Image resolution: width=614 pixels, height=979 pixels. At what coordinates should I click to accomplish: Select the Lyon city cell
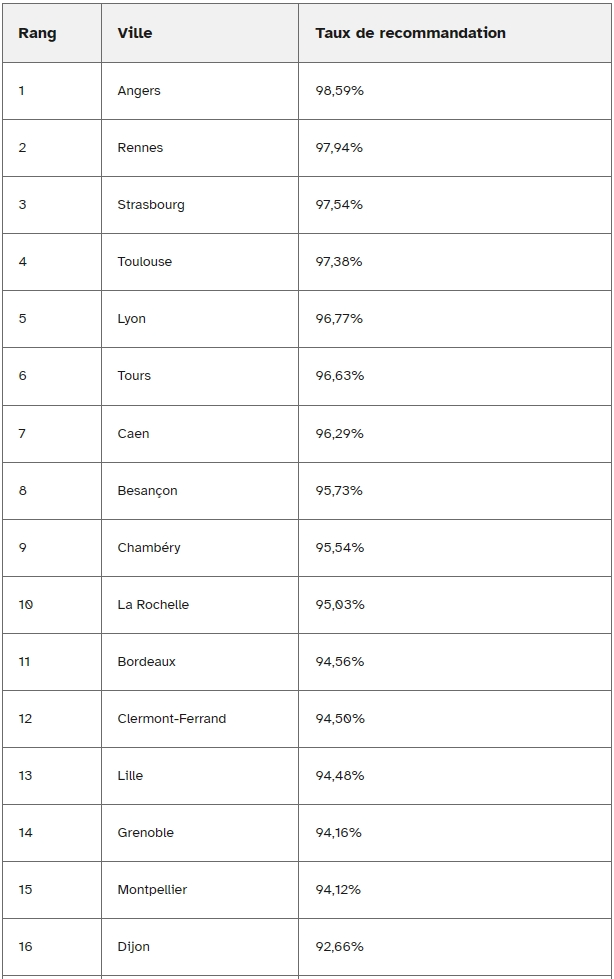click(x=200, y=319)
